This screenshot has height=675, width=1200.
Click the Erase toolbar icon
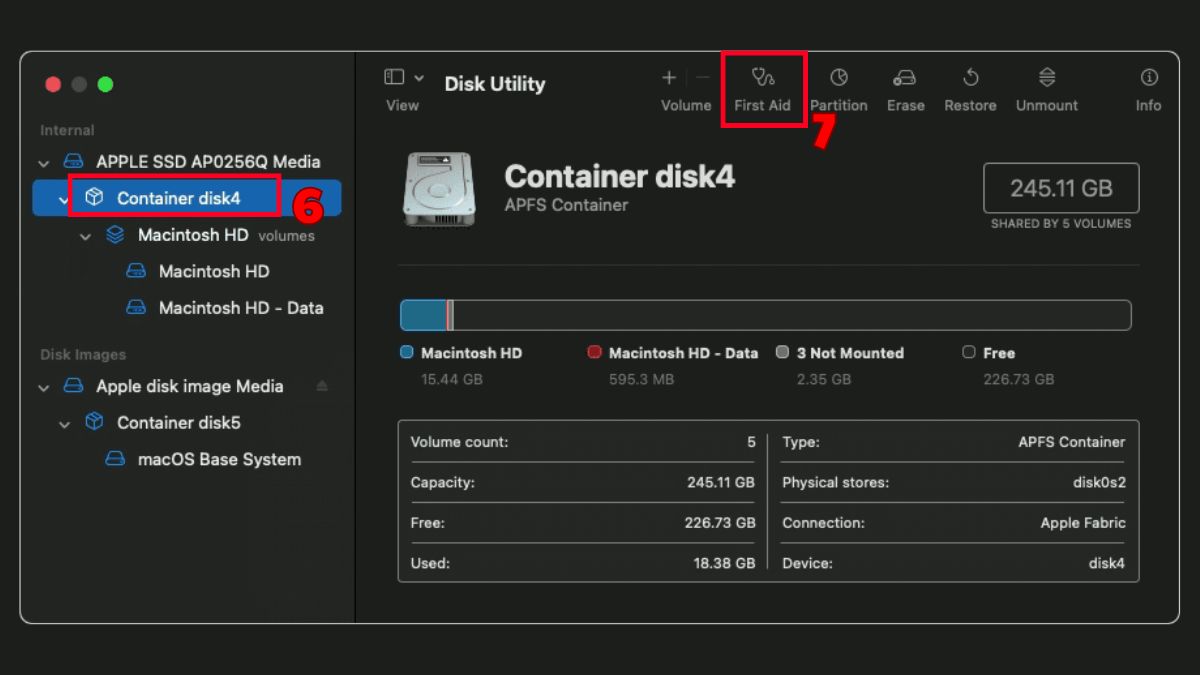pyautogui.click(x=905, y=78)
